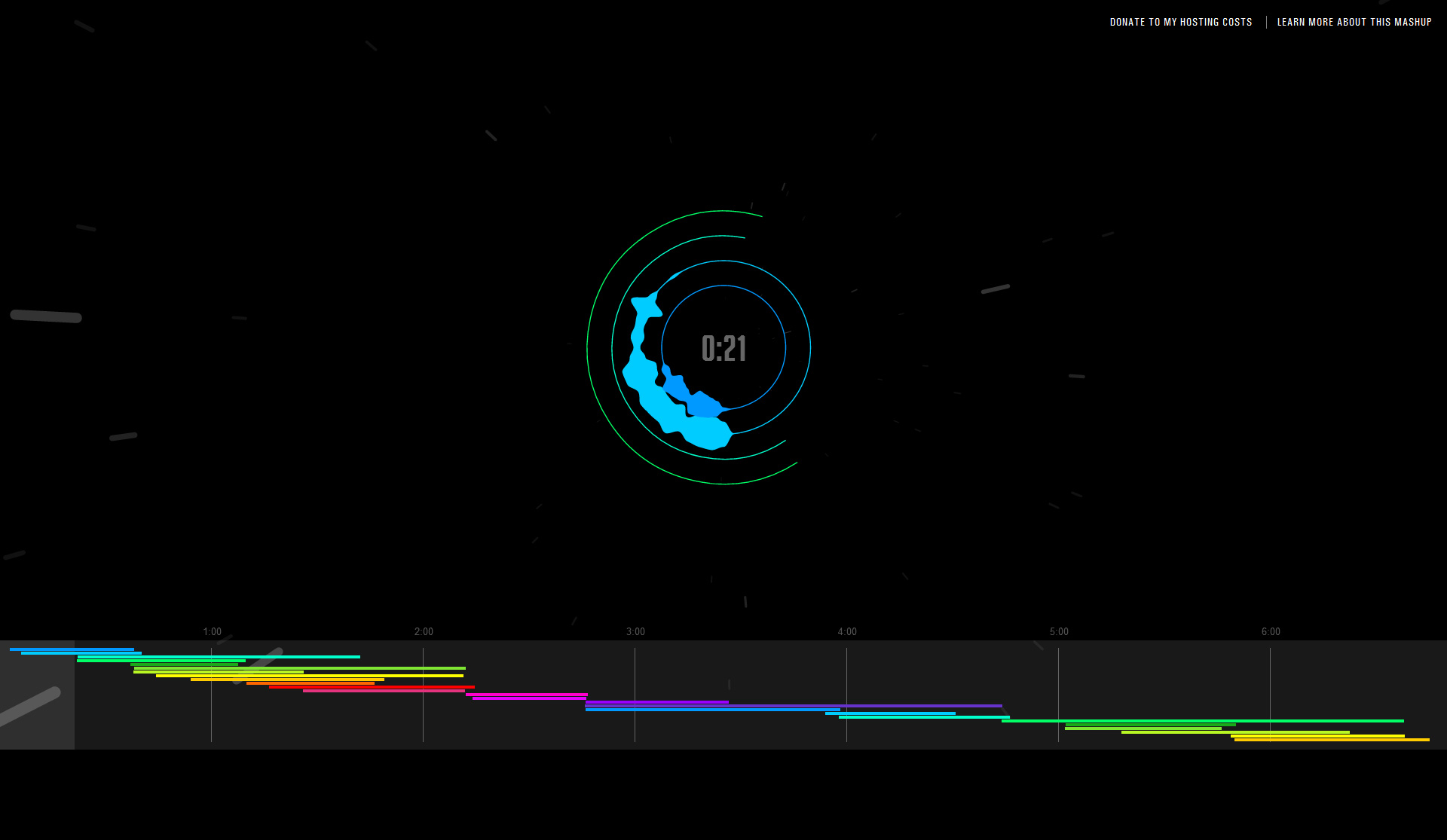Select the pink track bar below the red one
Screen dimensions: 1447x840
click(384, 691)
